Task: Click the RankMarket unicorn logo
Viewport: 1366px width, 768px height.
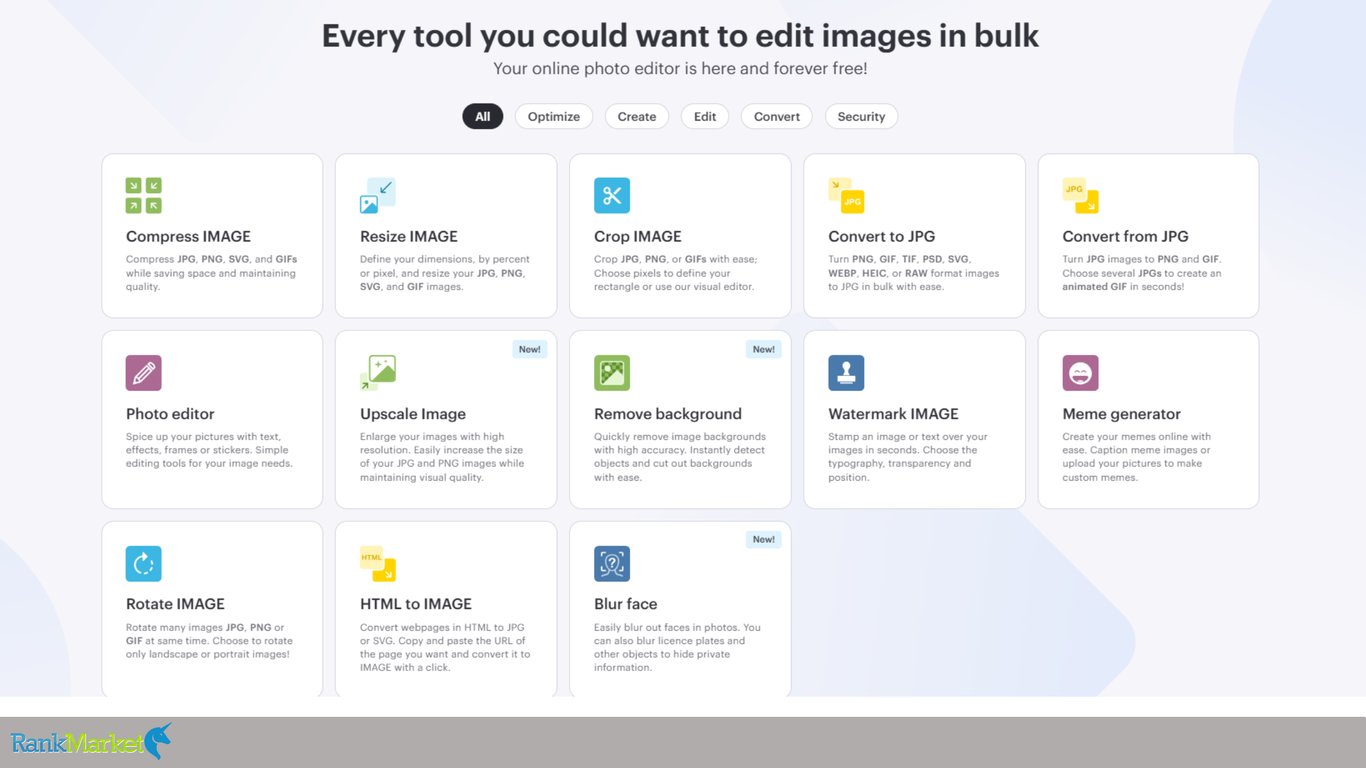Action: tap(91, 742)
